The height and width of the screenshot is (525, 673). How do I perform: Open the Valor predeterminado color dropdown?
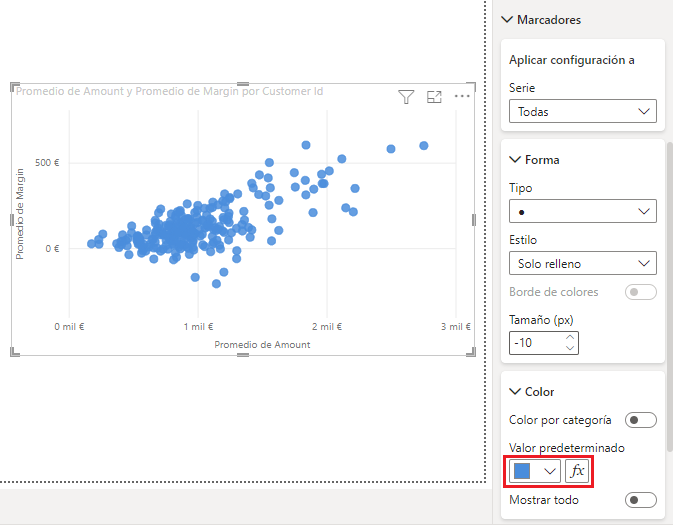[x=535, y=471]
